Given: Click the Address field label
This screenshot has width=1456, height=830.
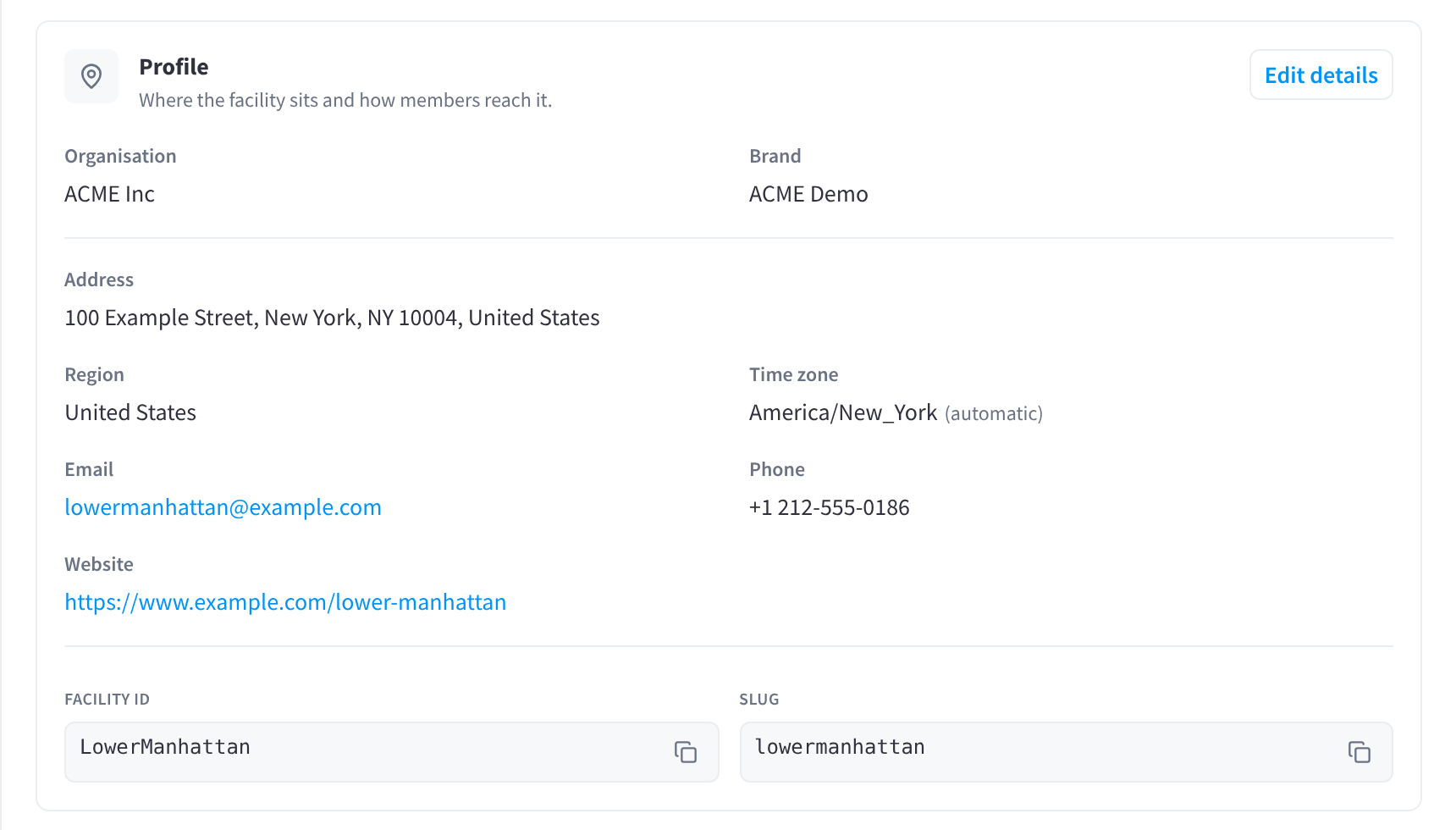Looking at the screenshot, I should [x=99, y=279].
